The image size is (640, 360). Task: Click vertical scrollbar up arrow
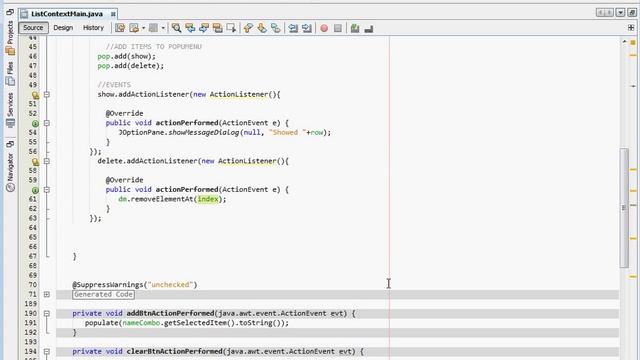click(624, 42)
